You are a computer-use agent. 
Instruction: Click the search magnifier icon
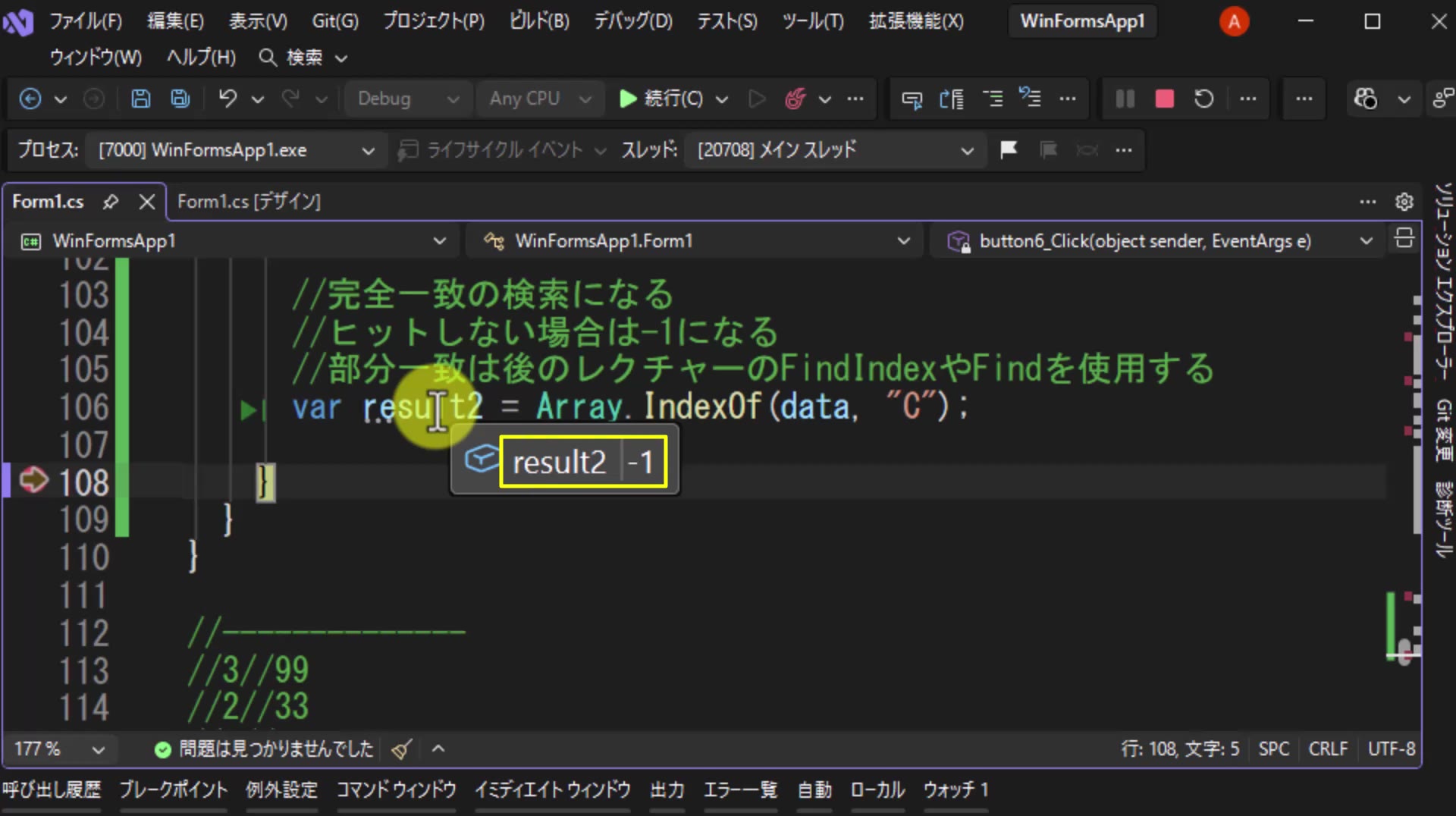[x=267, y=58]
